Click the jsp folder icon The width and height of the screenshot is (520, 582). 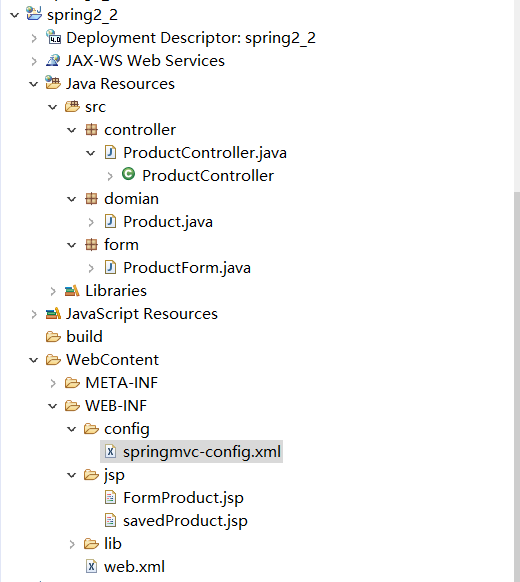pos(91,475)
